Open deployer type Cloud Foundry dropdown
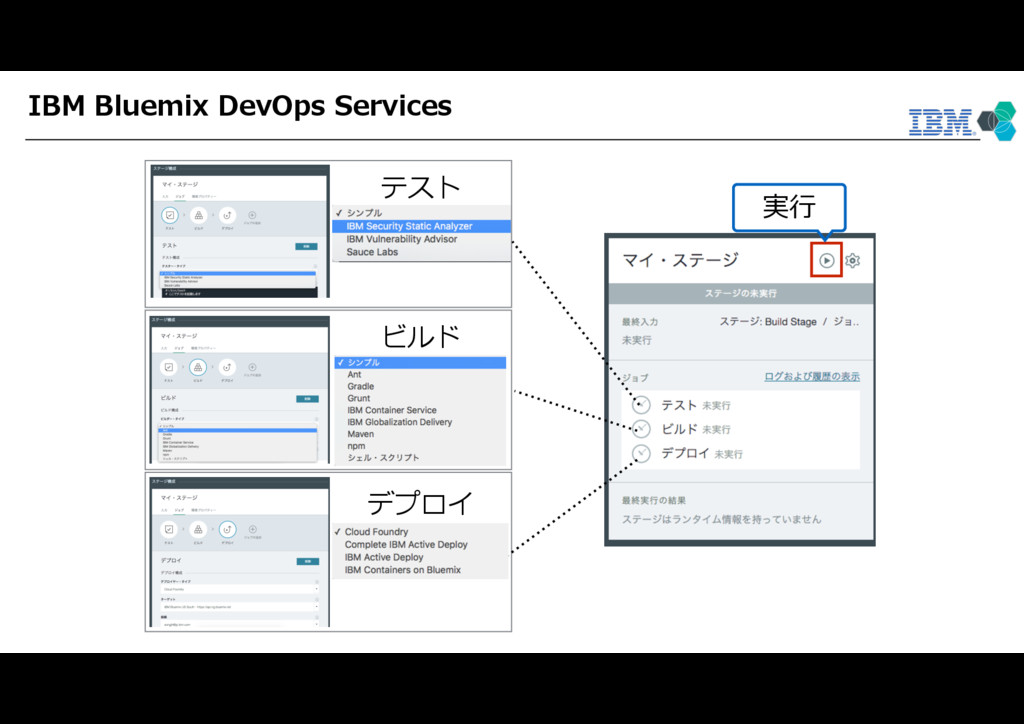The width and height of the screenshot is (1024, 724). tap(239, 589)
